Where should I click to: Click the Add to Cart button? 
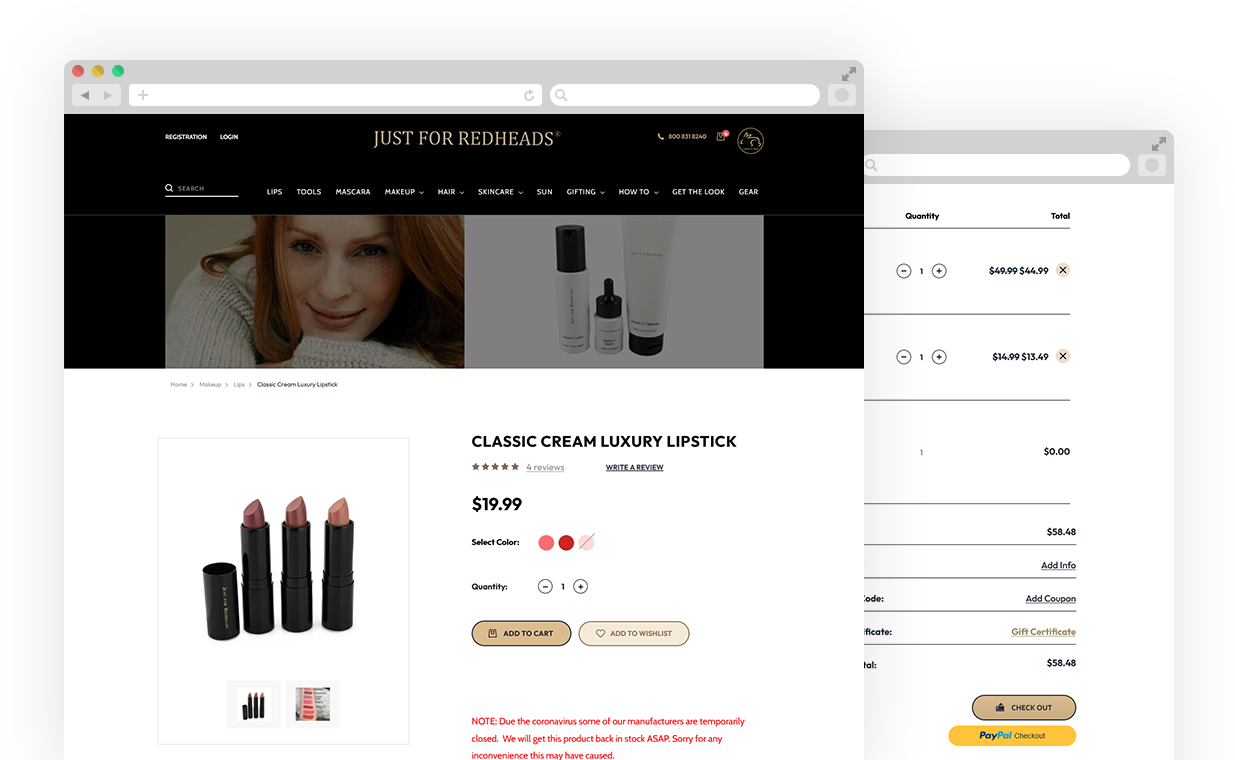[x=521, y=633]
